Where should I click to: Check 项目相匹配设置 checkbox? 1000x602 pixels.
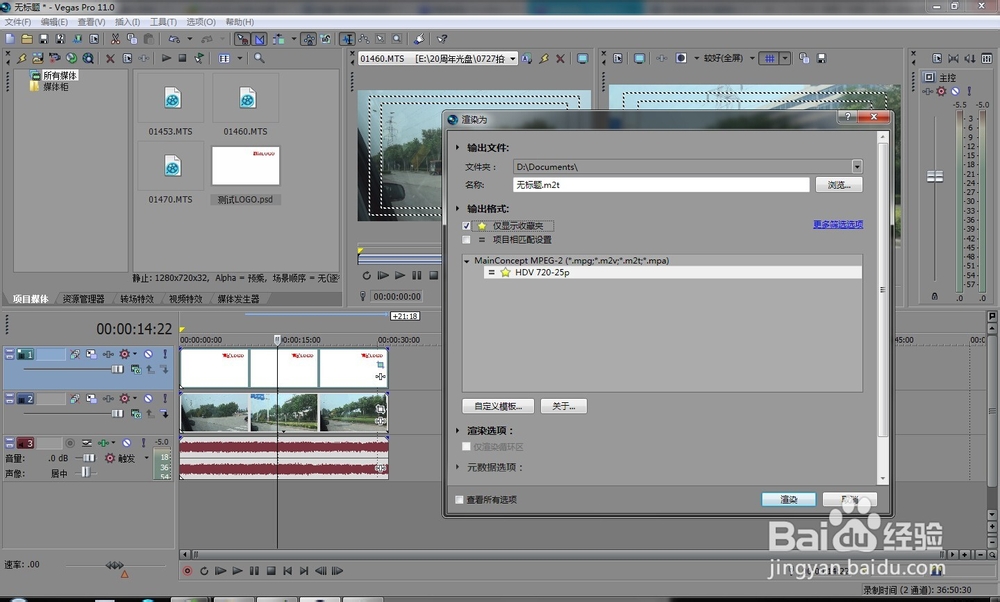[466, 240]
